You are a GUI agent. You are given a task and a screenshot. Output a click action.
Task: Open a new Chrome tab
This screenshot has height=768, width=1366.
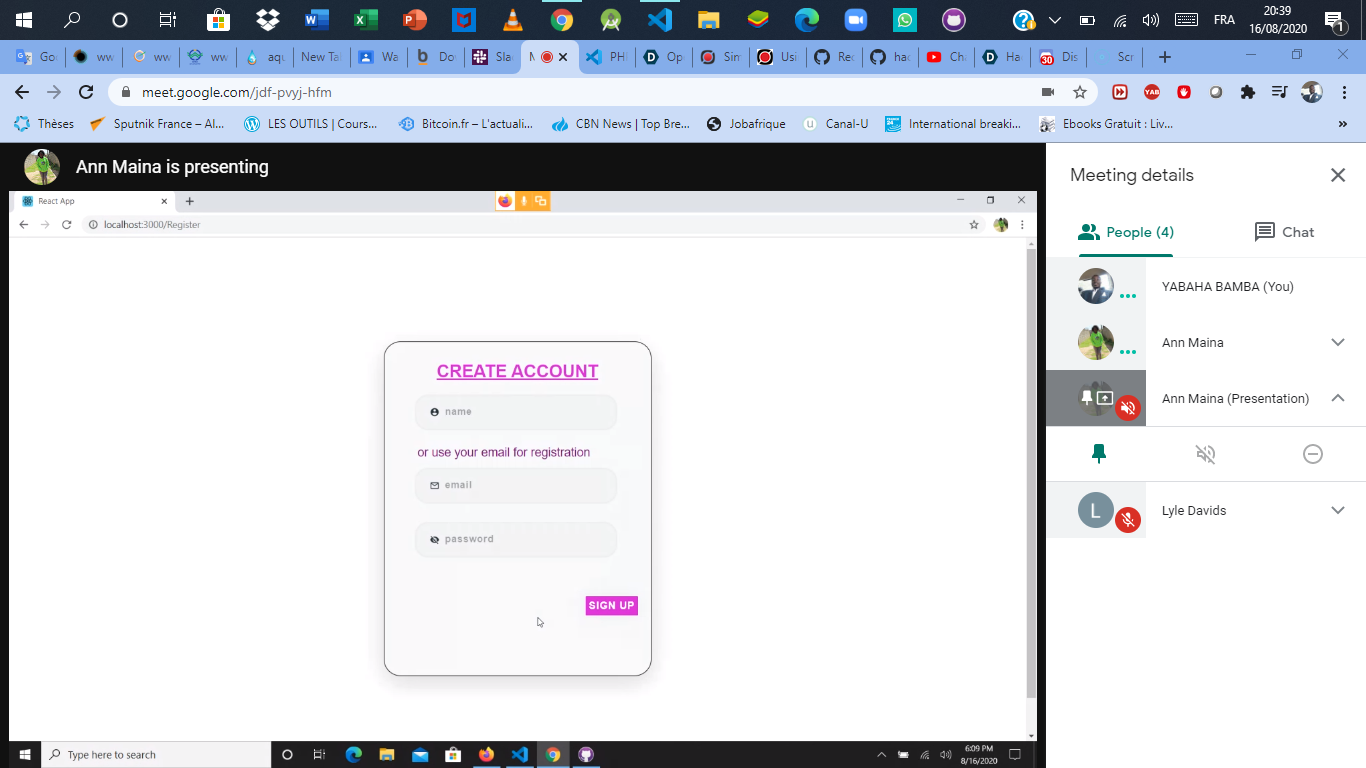pyautogui.click(x=1164, y=57)
